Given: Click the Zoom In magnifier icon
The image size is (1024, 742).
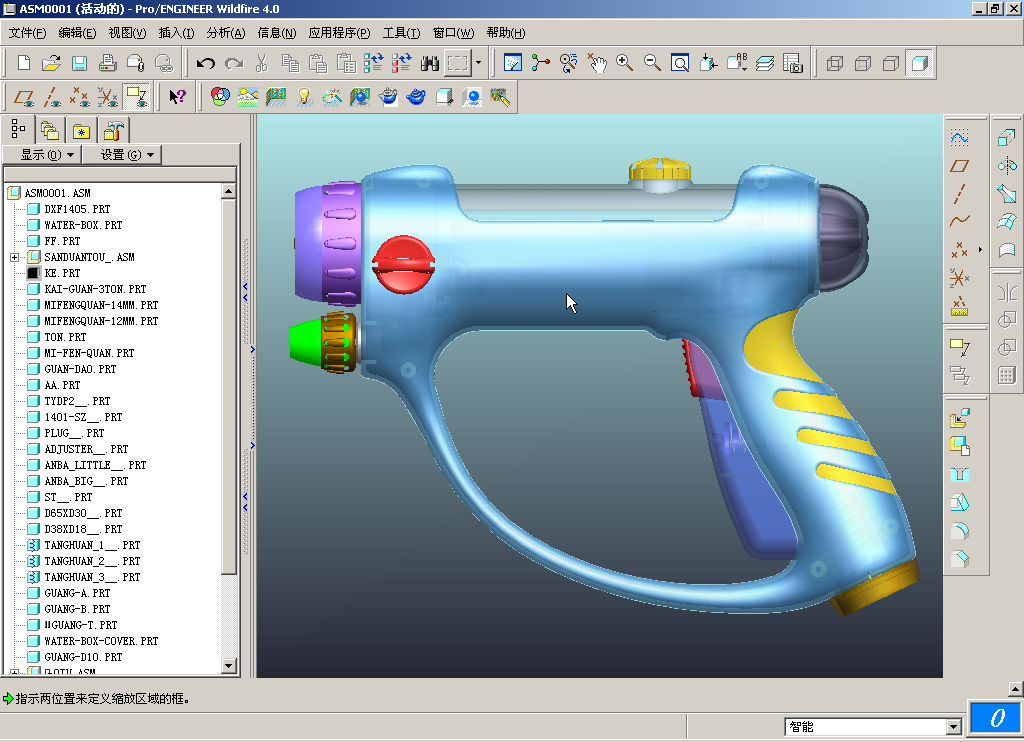Looking at the screenshot, I should point(624,63).
